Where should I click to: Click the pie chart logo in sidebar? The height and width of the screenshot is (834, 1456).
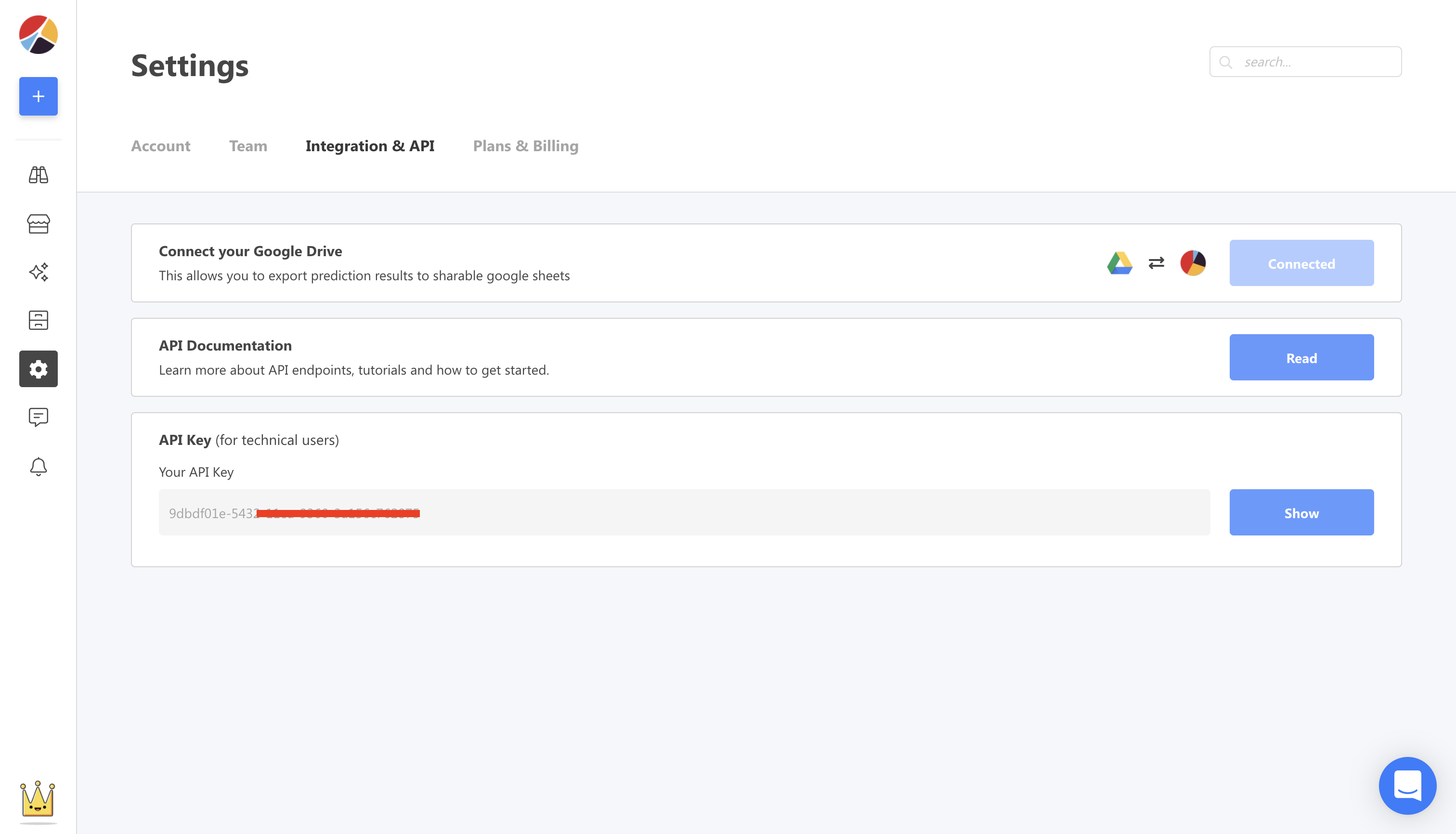[x=39, y=35]
